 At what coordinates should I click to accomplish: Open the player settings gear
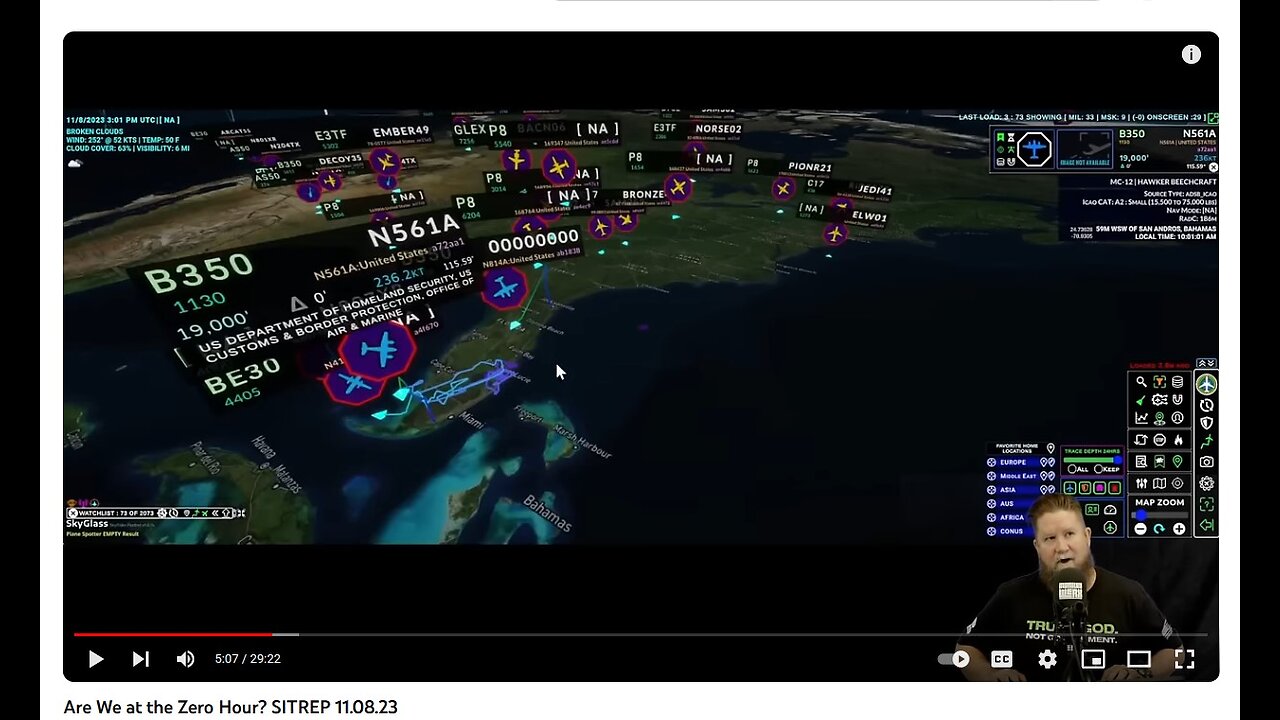tap(1047, 659)
